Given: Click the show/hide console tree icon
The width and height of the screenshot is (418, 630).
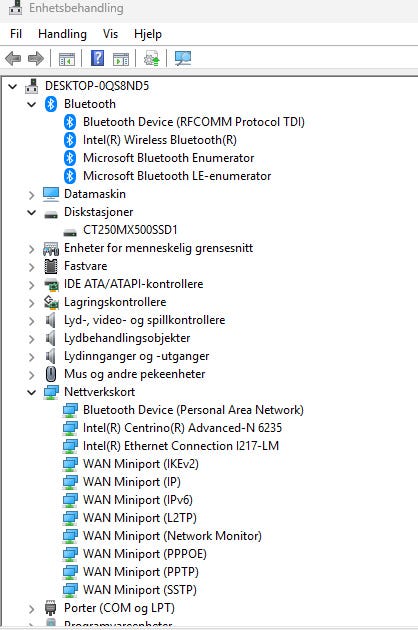Looking at the screenshot, I should point(67,59).
